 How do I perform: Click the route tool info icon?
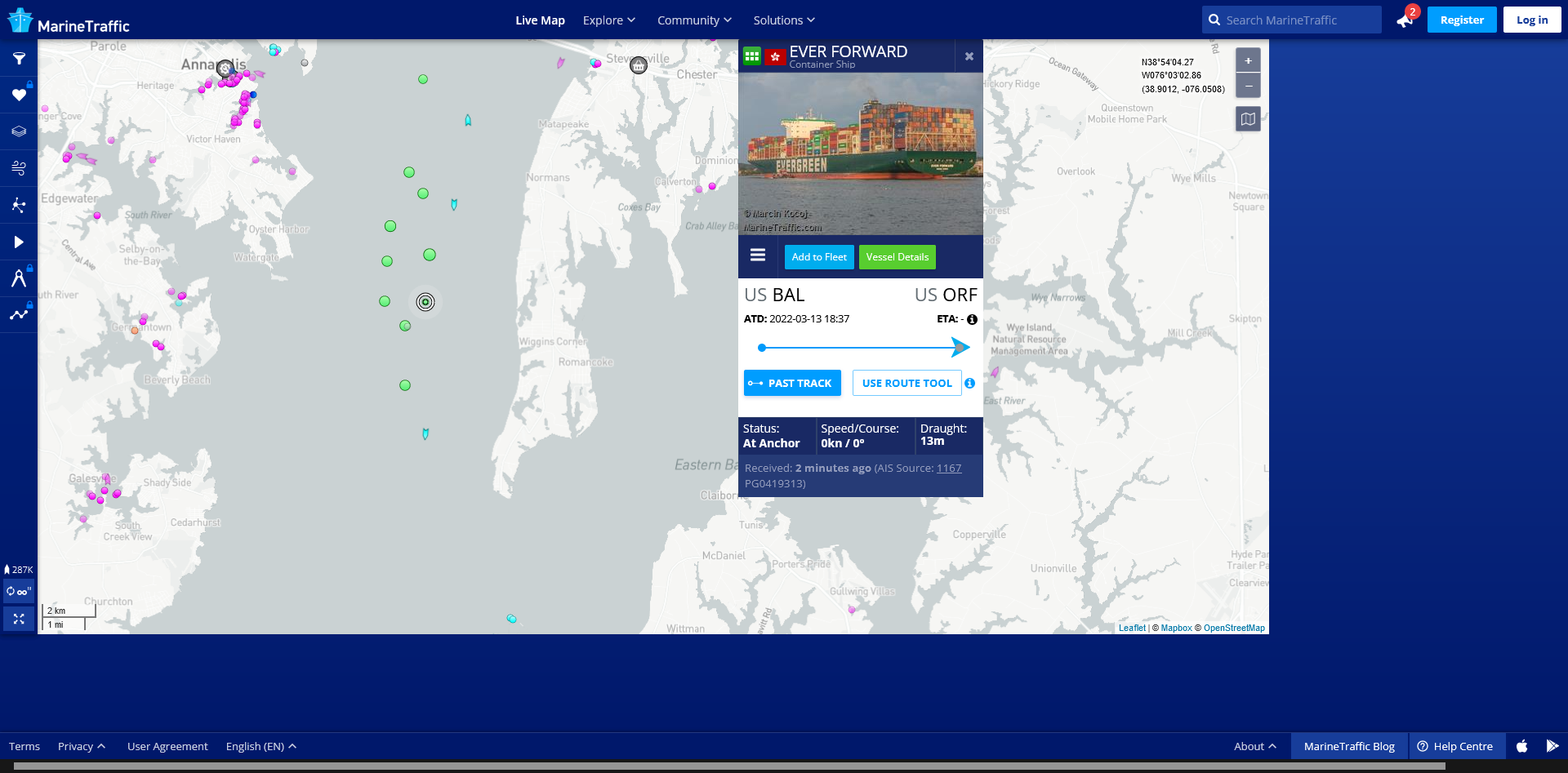pyautogui.click(x=969, y=383)
